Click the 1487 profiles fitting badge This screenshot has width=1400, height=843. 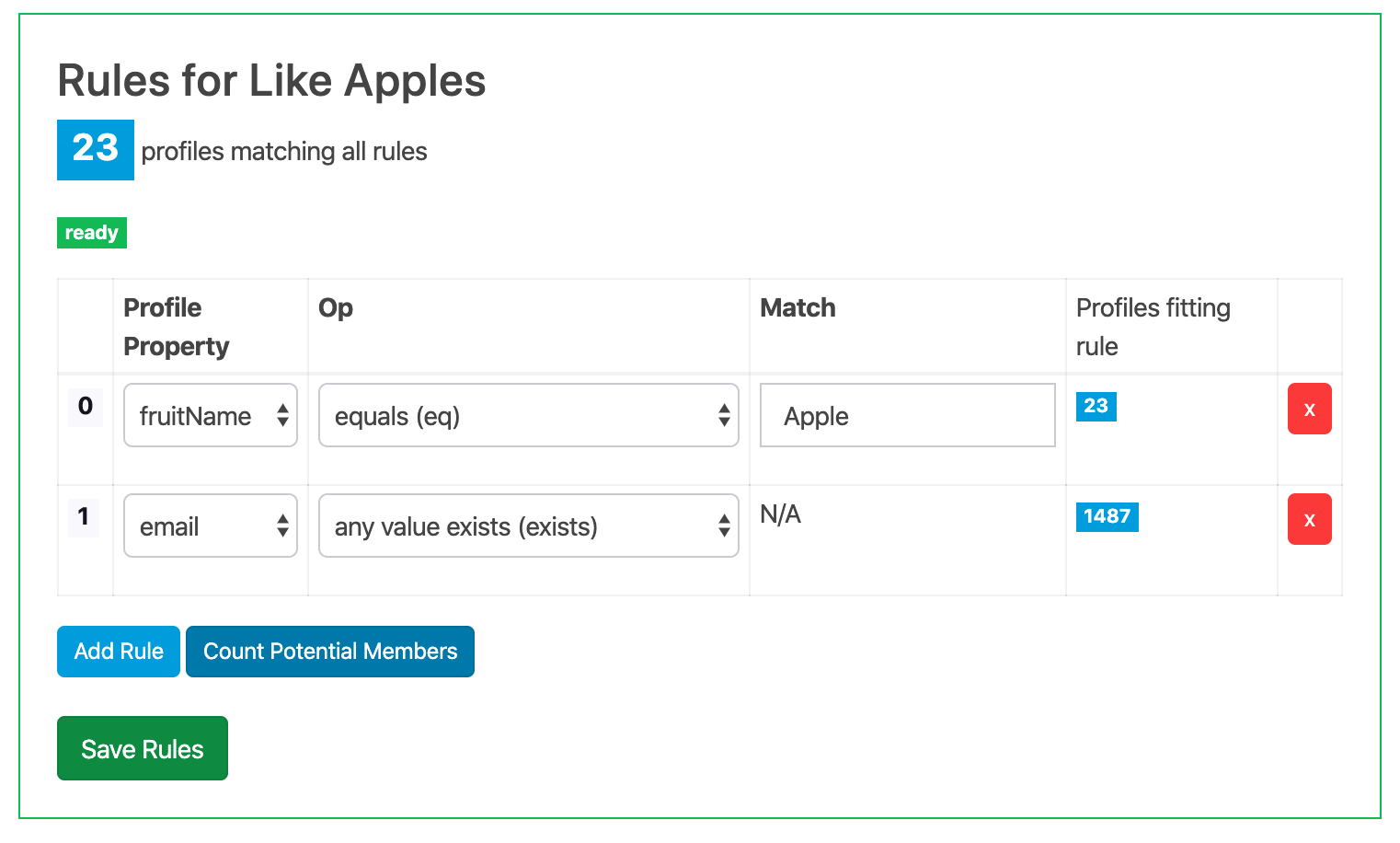pos(1107,516)
